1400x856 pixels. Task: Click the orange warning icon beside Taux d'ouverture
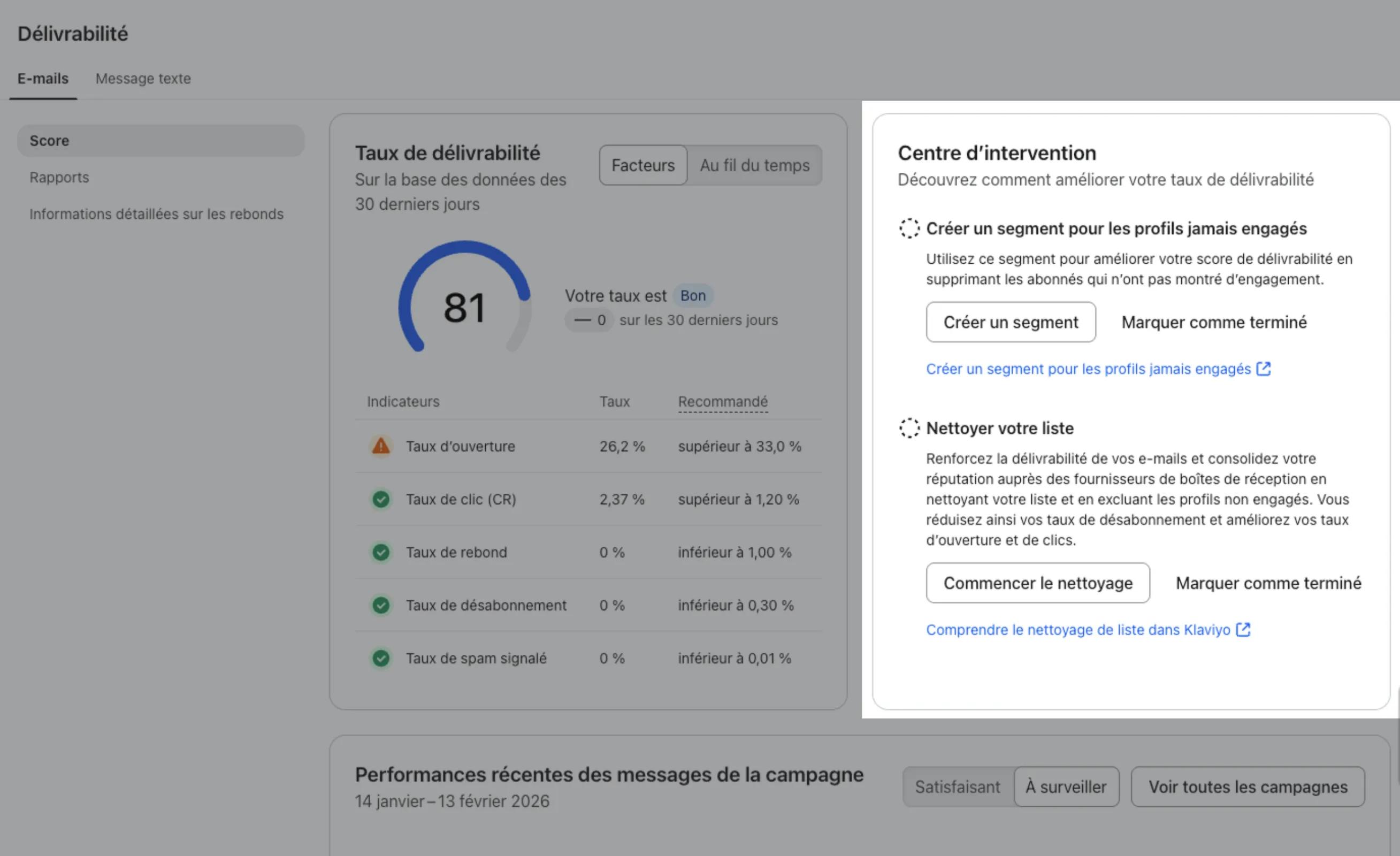click(x=381, y=446)
